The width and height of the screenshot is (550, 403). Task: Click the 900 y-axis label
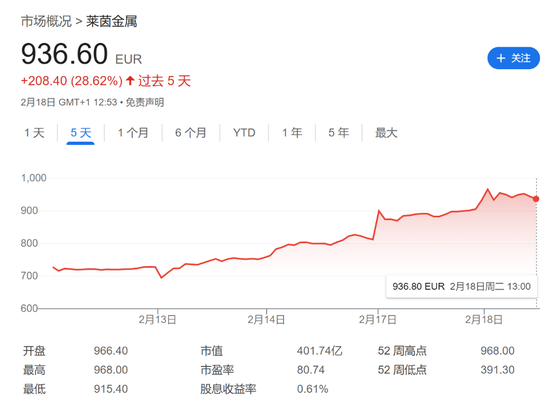(29, 210)
